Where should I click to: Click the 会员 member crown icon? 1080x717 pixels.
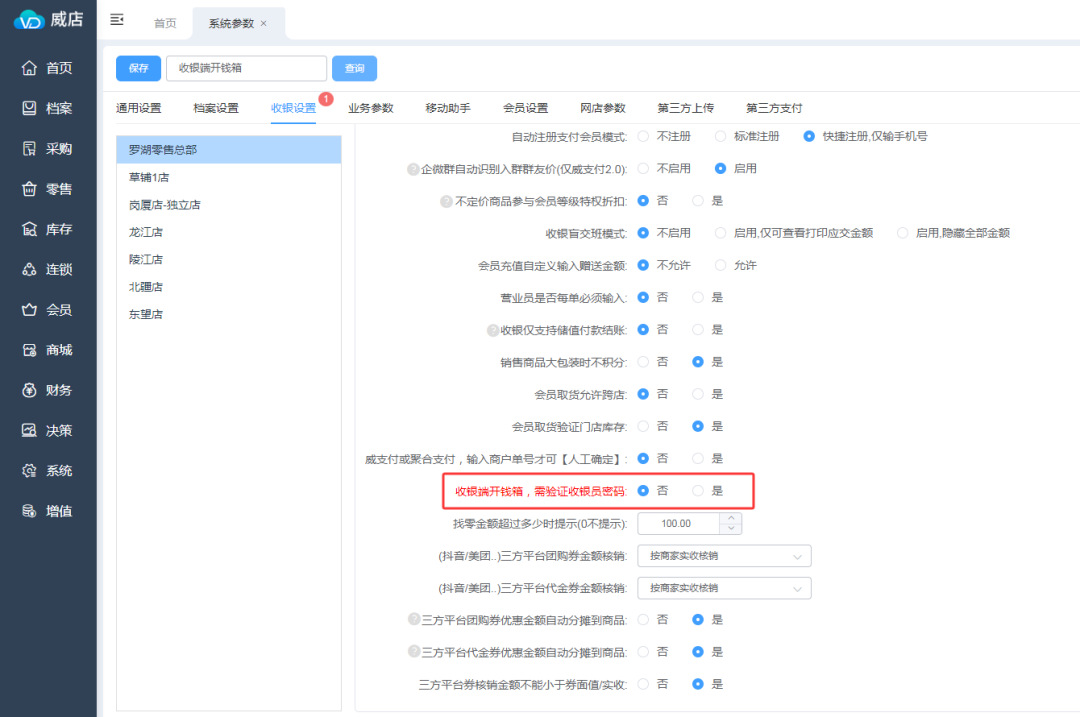pyautogui.click(x=30, y=310)
